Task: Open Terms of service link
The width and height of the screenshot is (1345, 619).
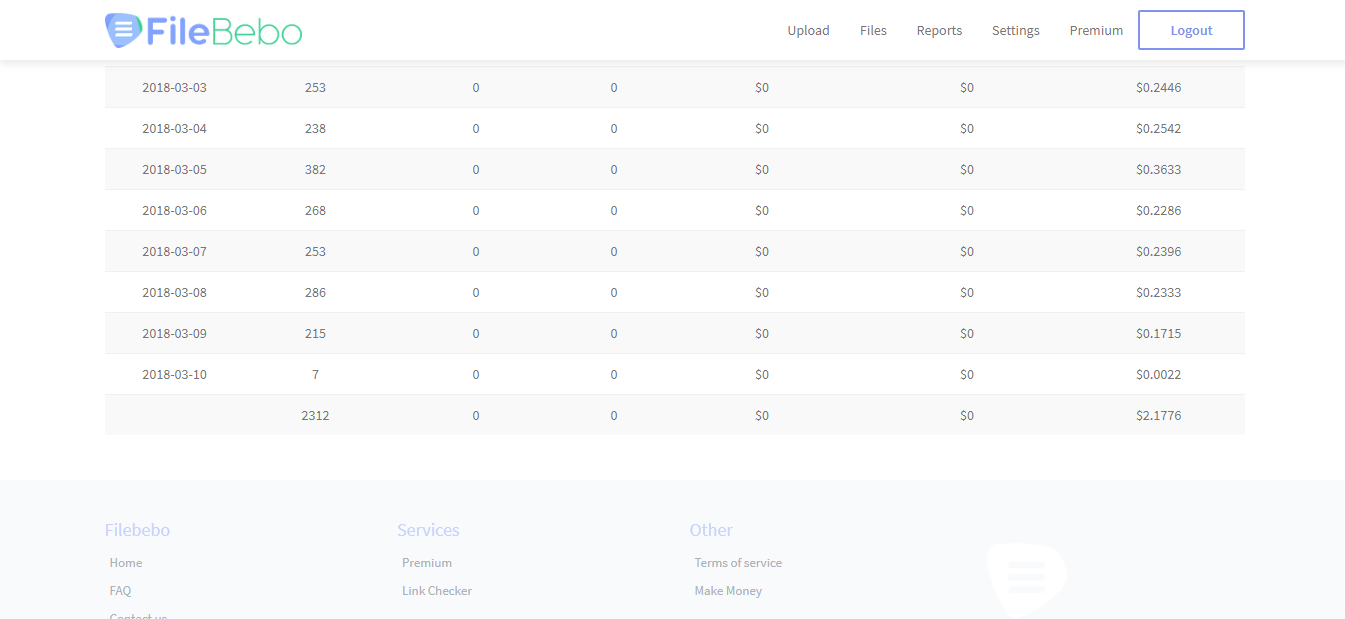Action: [738, 563]
